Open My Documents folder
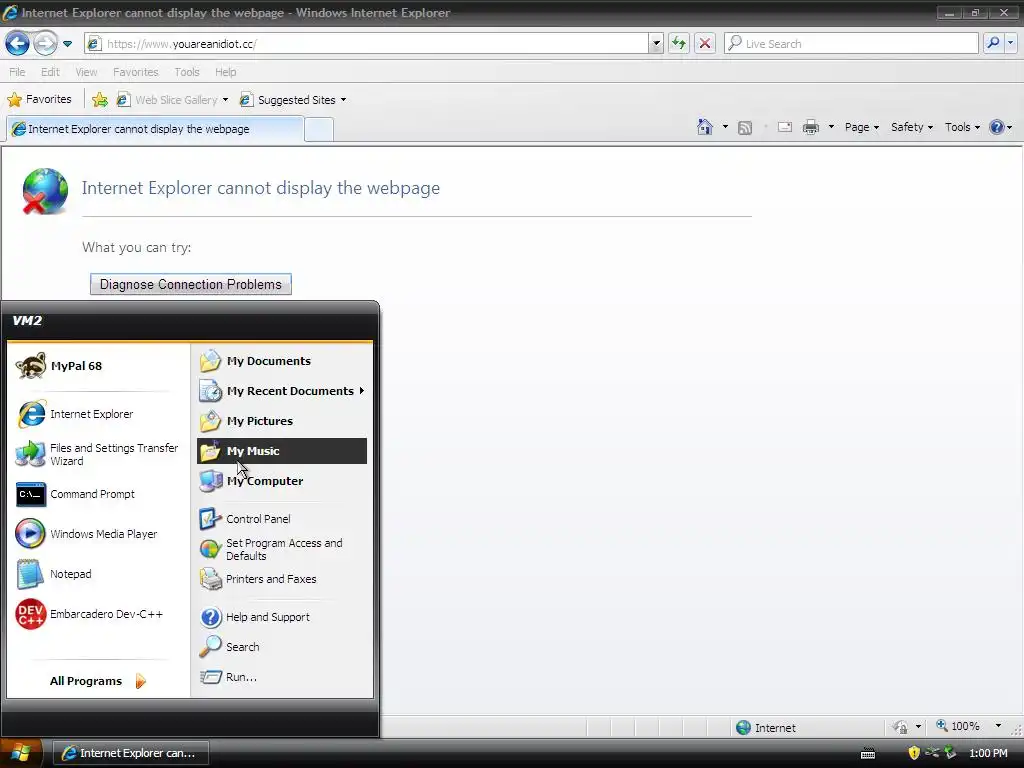 click(x=281, y=361)
